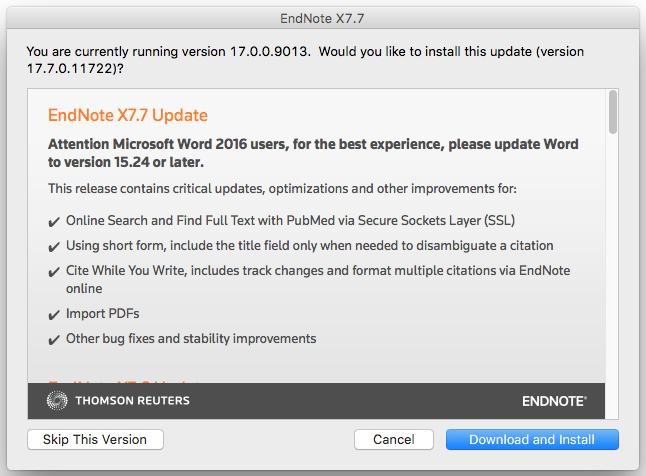Click the ENDNOTE logo in banner
This screenshot has height=476, width=646.
[554, 401]
